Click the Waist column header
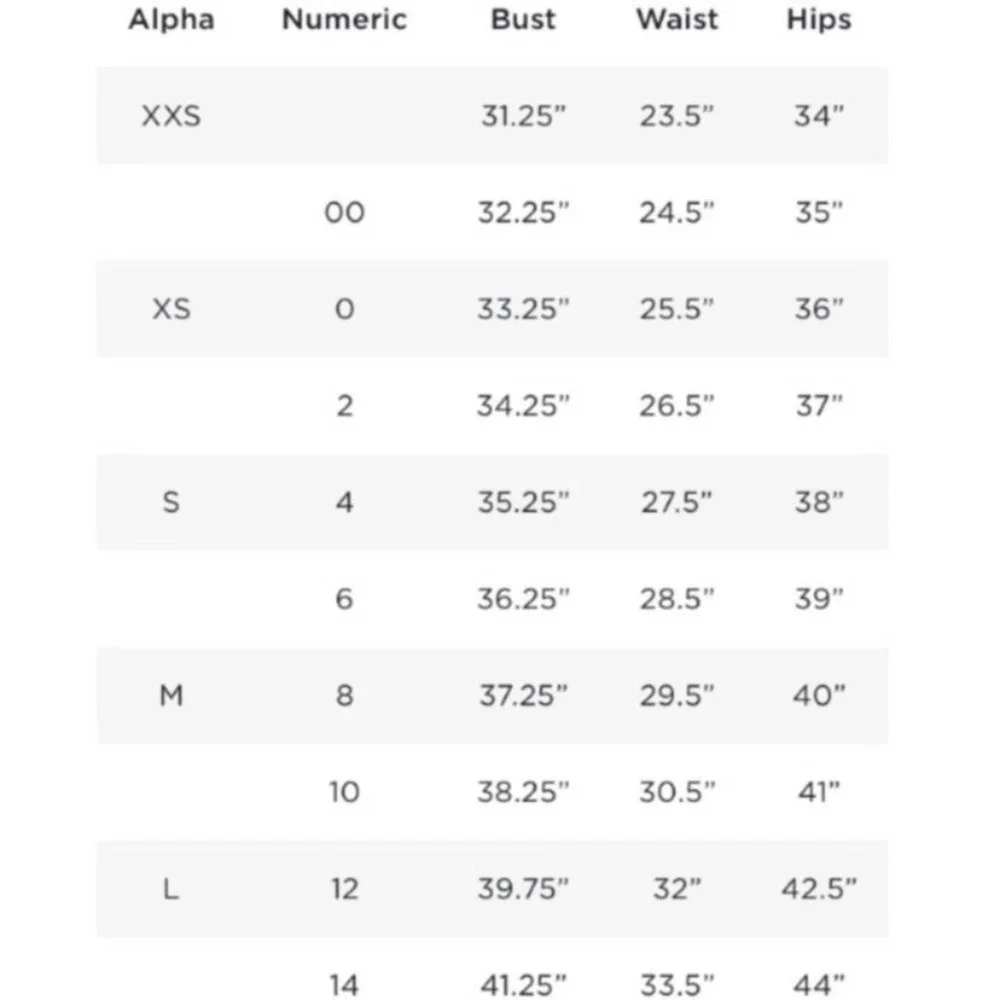 point(677,20)
